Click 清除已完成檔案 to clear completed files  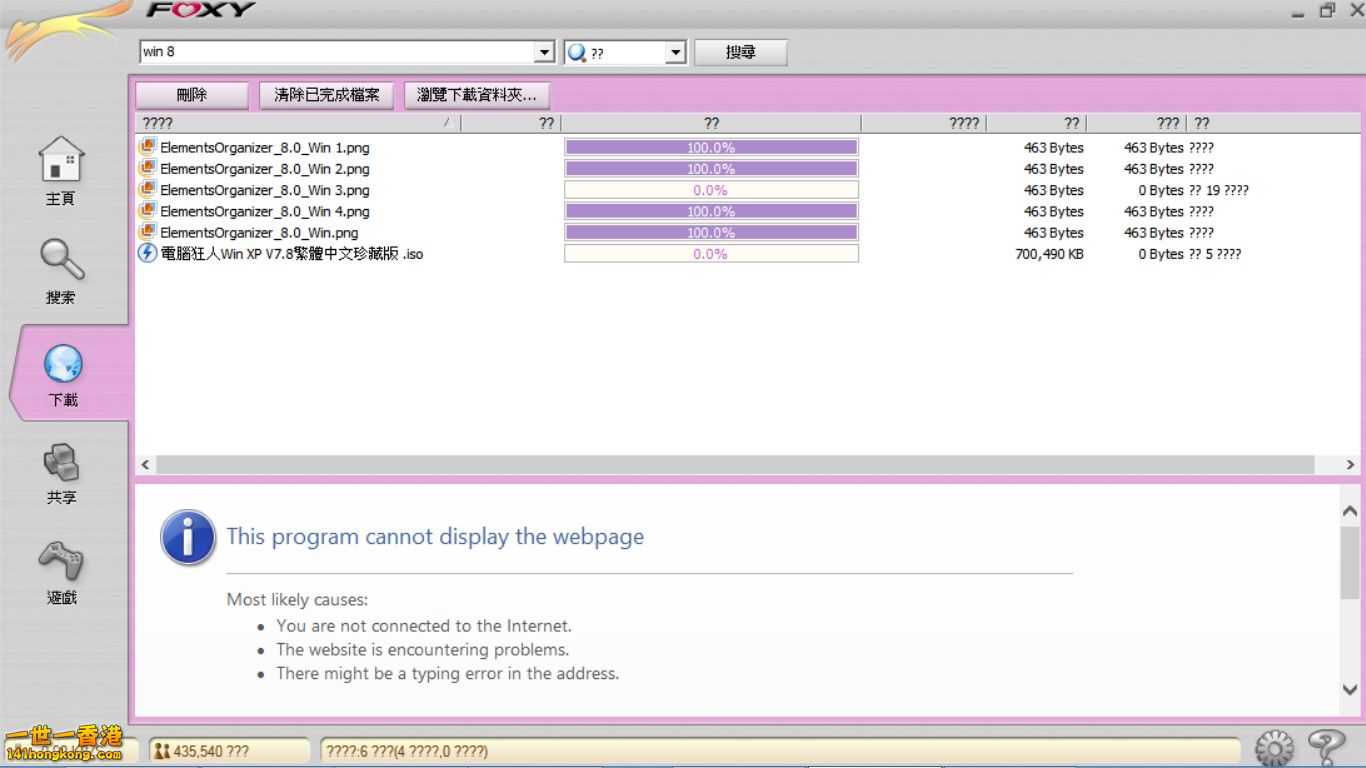click(x=327, y=95)
